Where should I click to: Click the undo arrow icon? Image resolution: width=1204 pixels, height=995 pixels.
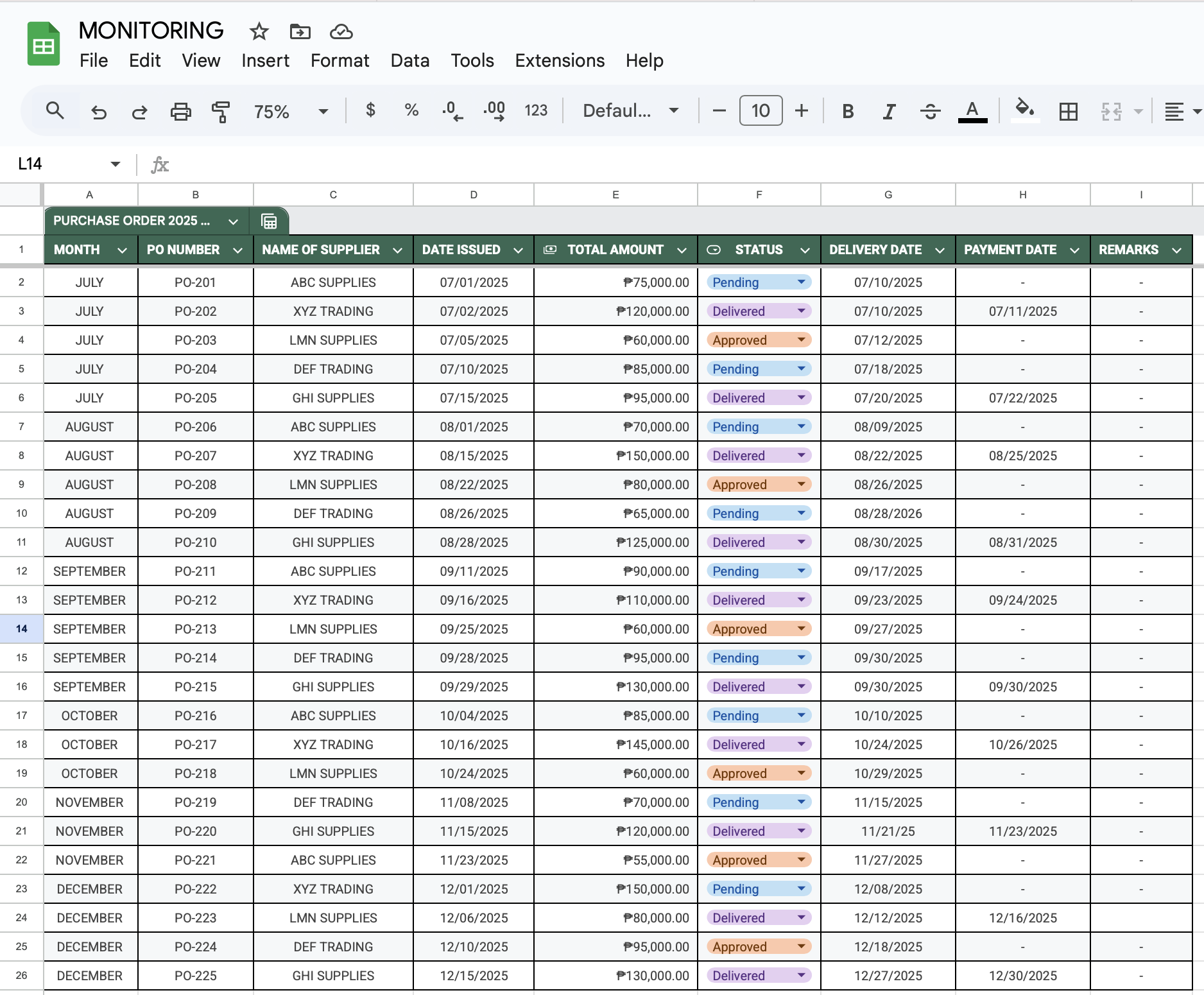98,112
